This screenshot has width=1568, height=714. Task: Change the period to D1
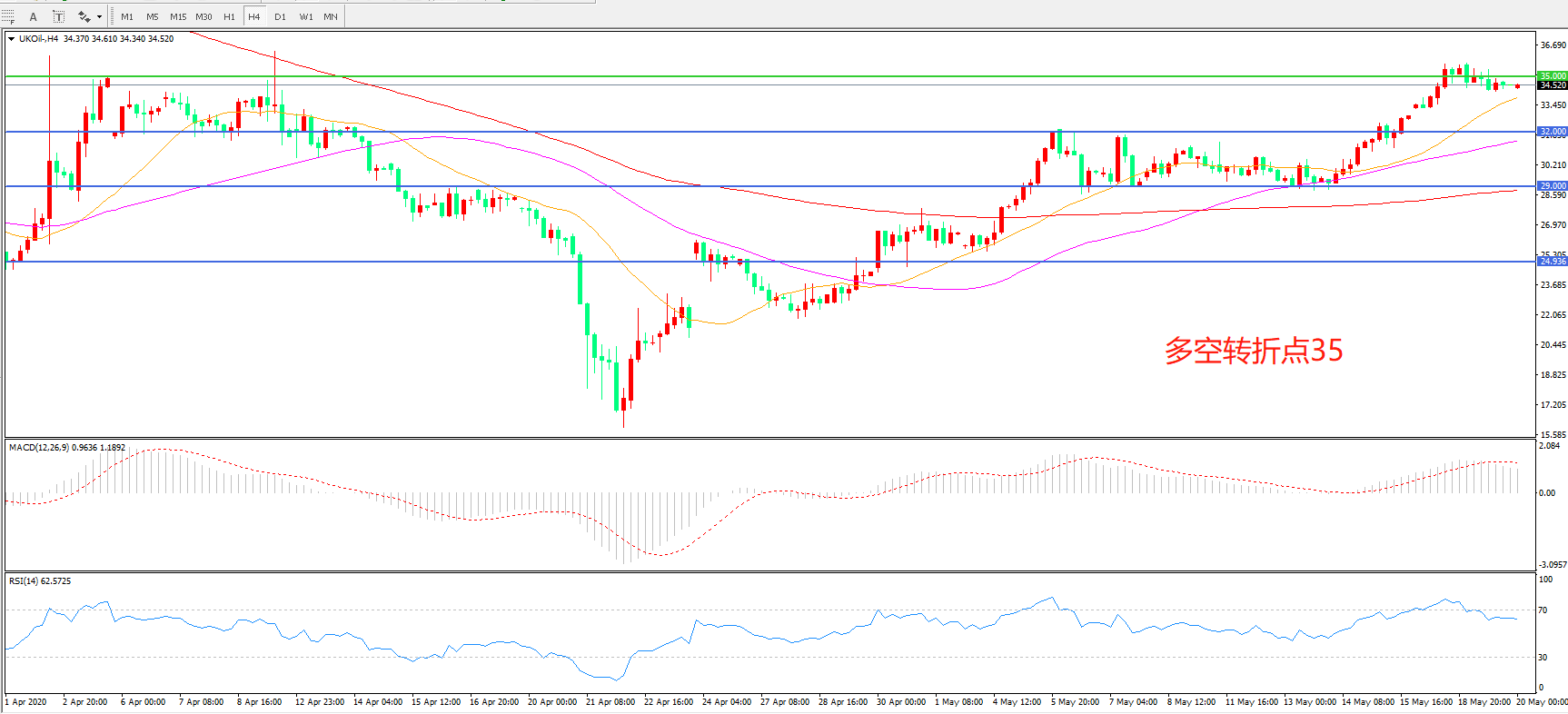pyautogui.click(x=280, y=16)
